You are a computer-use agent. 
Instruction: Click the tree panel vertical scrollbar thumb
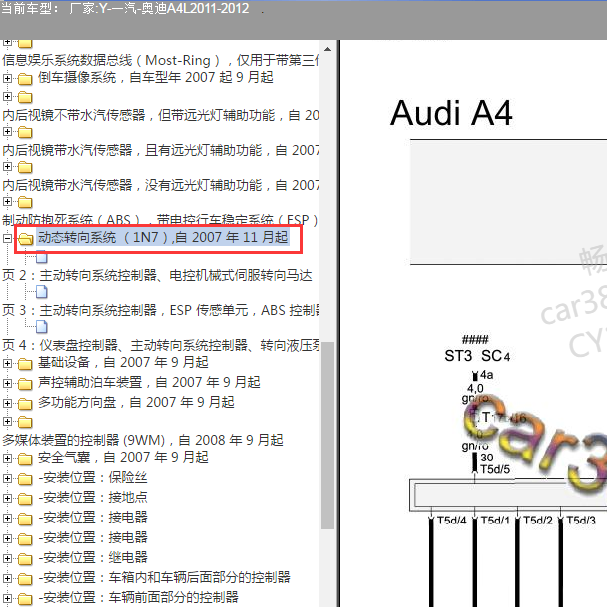(328, 436)
